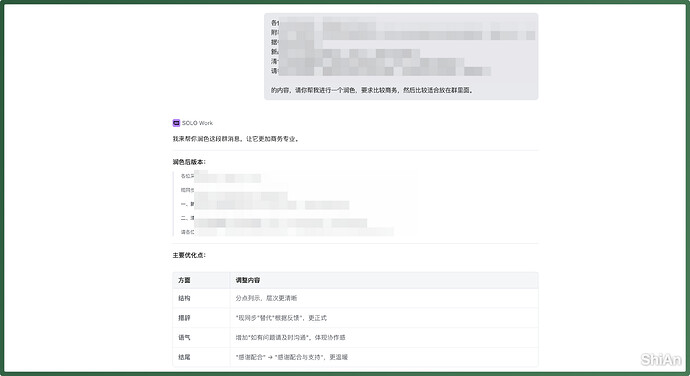The width and height of the screenshot is (690, 376).
Task: Click the "润色后版本:" heading
Action: [x=189, y=162]
